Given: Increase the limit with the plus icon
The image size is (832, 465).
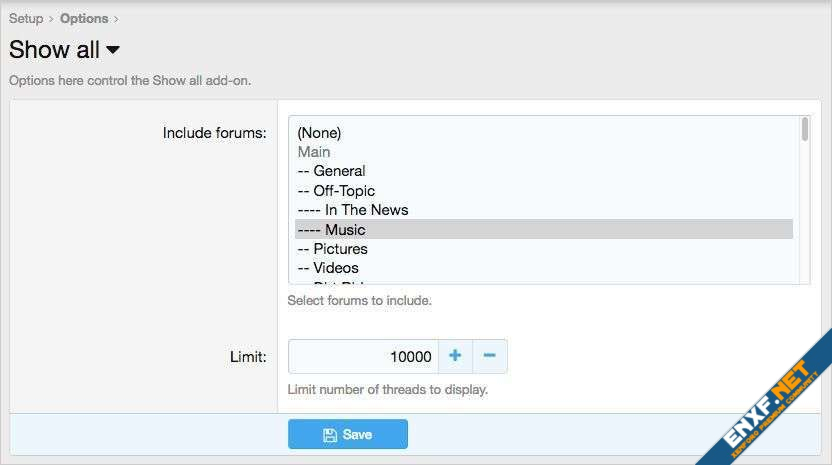Looking at the screenshot, I should coord(455,356).
